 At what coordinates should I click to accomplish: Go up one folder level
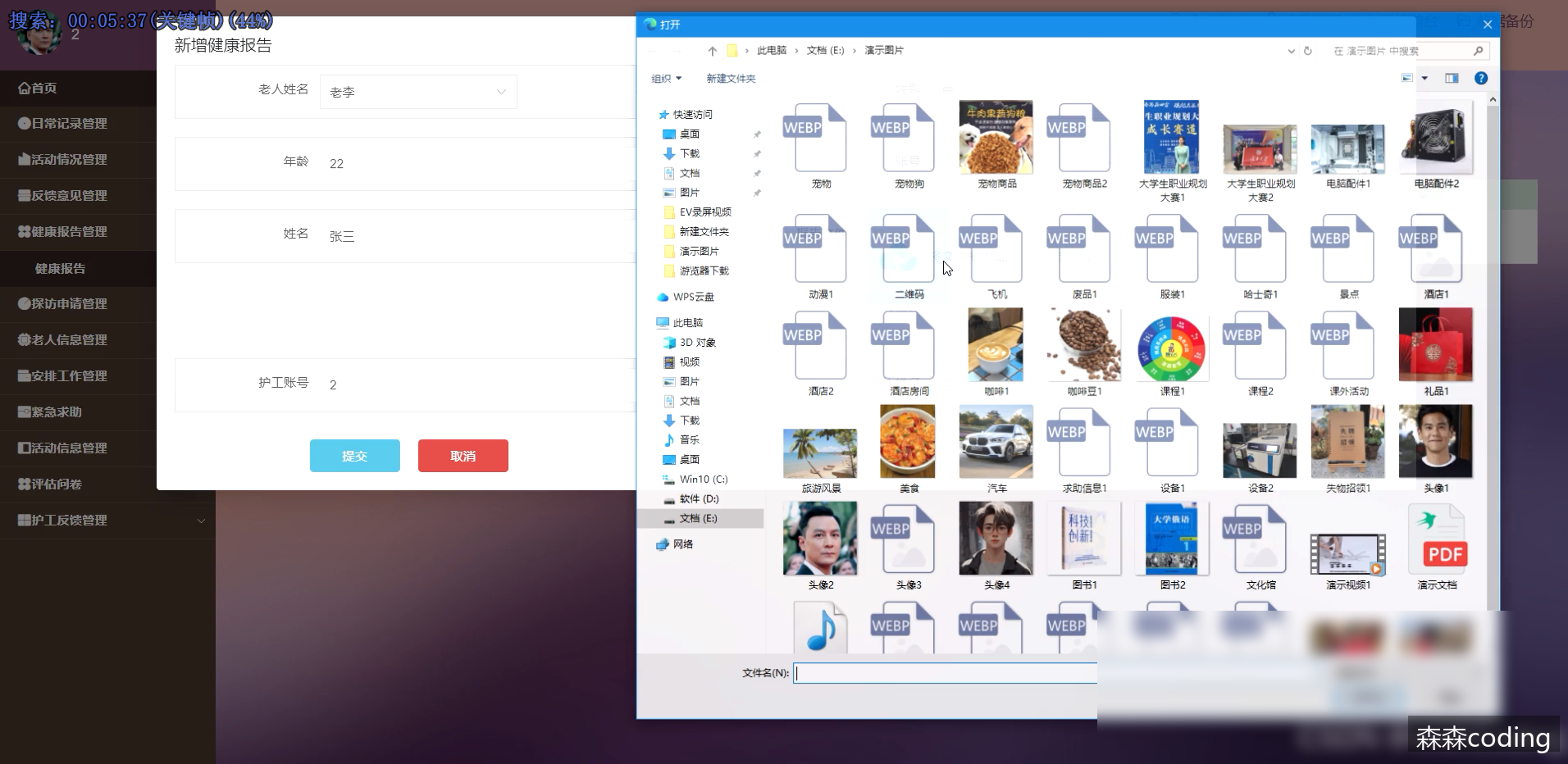tap(712, 51)
